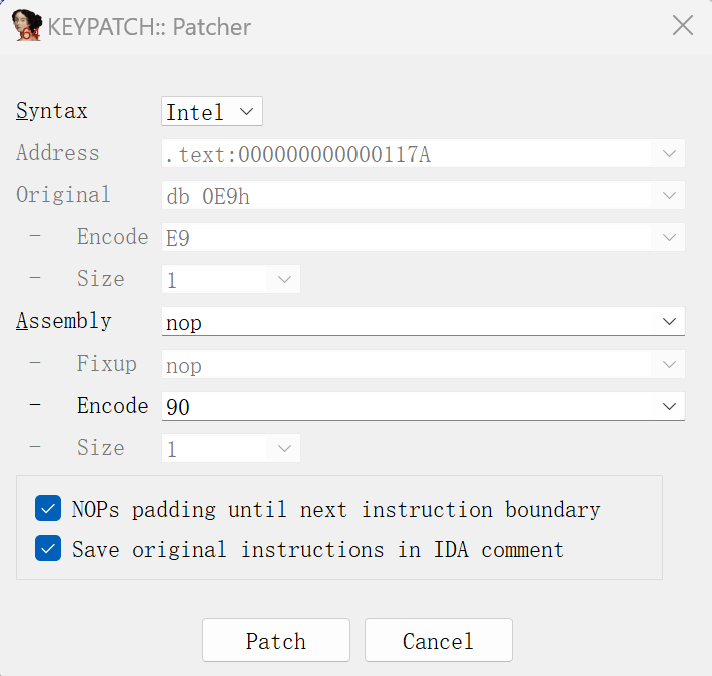Click the Encode field showing 90
The height and width of the screenshot is (676, 712).
click(400, 406)
